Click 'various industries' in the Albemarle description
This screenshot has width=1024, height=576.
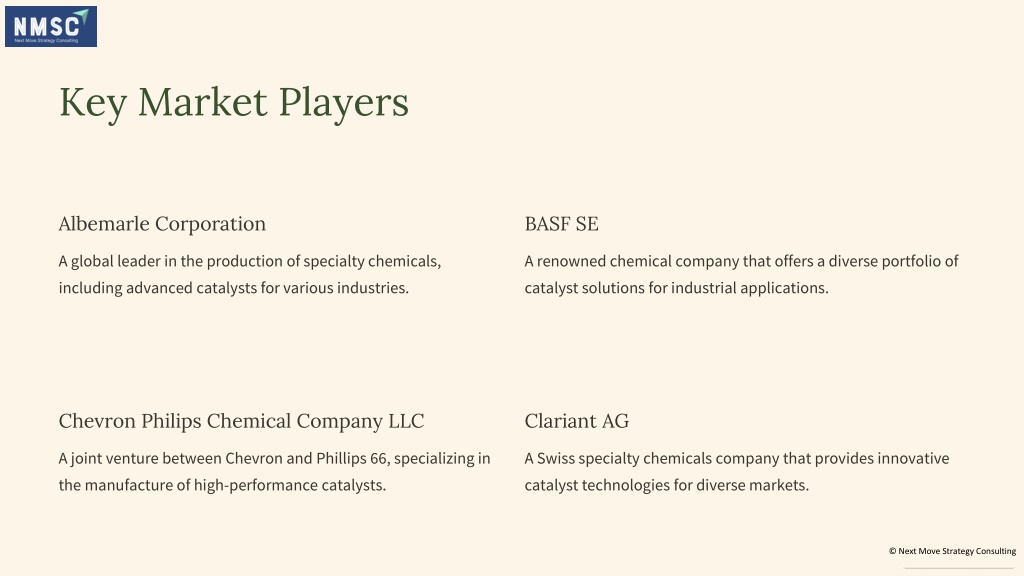[x=346, y=288]
